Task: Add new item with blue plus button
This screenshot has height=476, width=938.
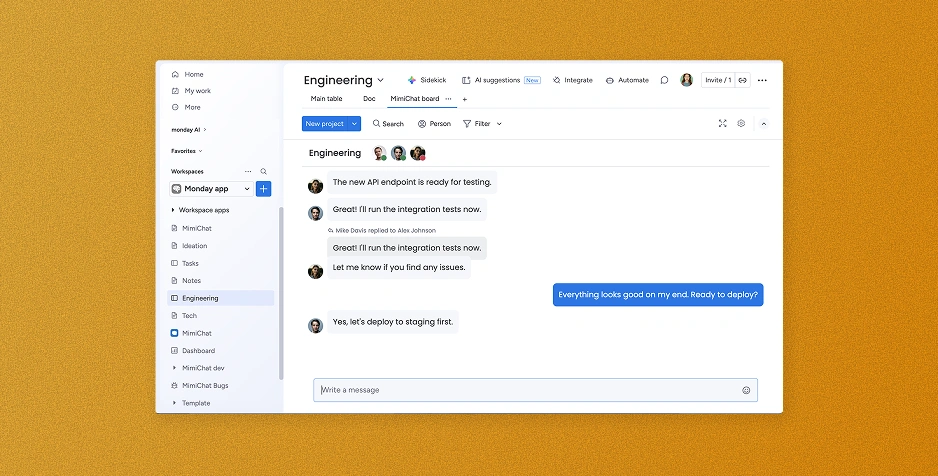Action: 264,189
